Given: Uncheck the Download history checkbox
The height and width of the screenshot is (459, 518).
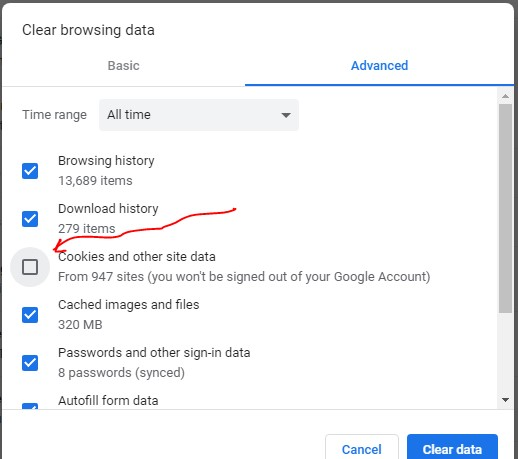Looking at the screenshot, I should [x=30, y=219].
